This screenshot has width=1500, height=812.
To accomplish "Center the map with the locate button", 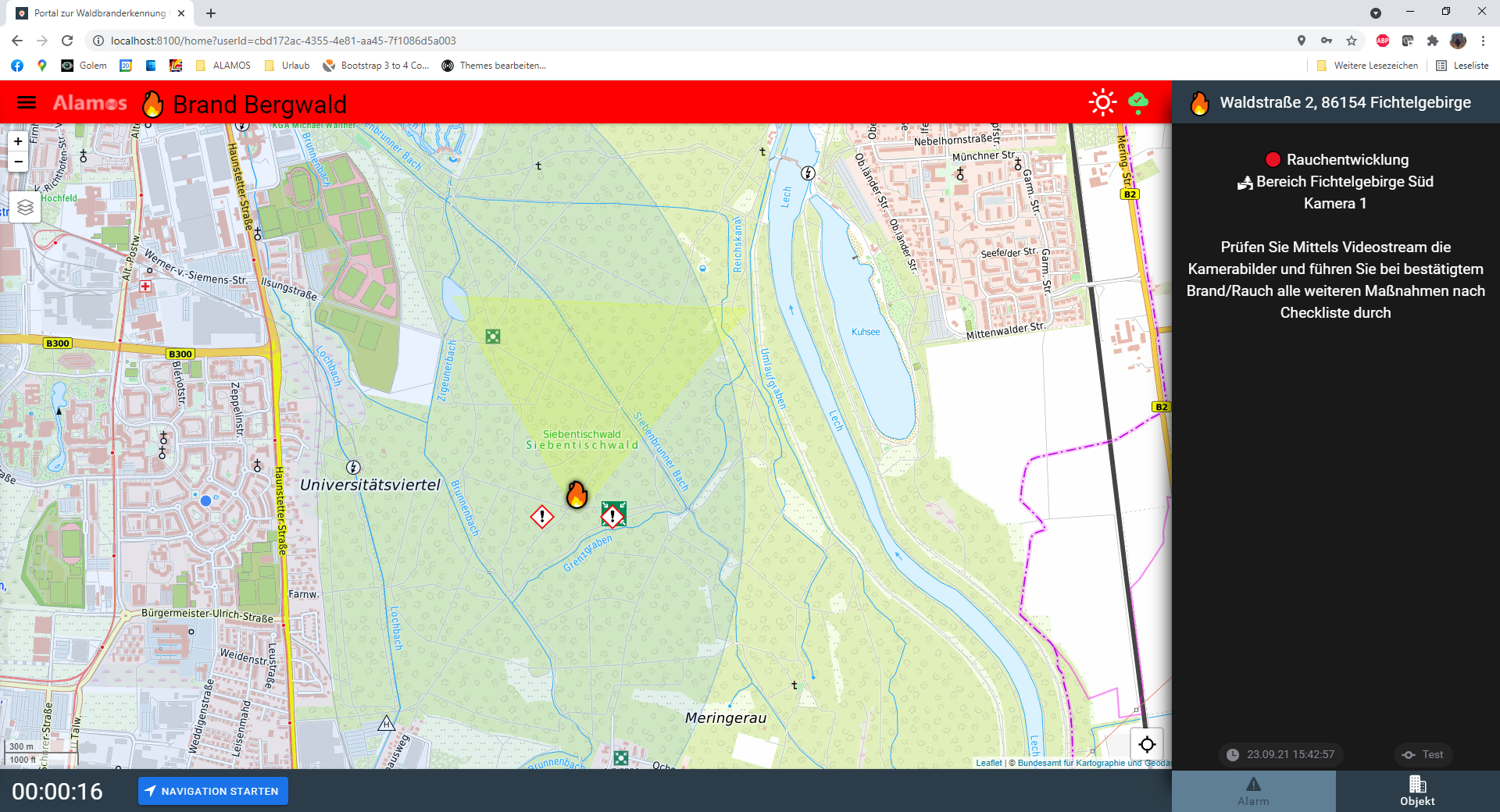I will tap(1147, 744).
